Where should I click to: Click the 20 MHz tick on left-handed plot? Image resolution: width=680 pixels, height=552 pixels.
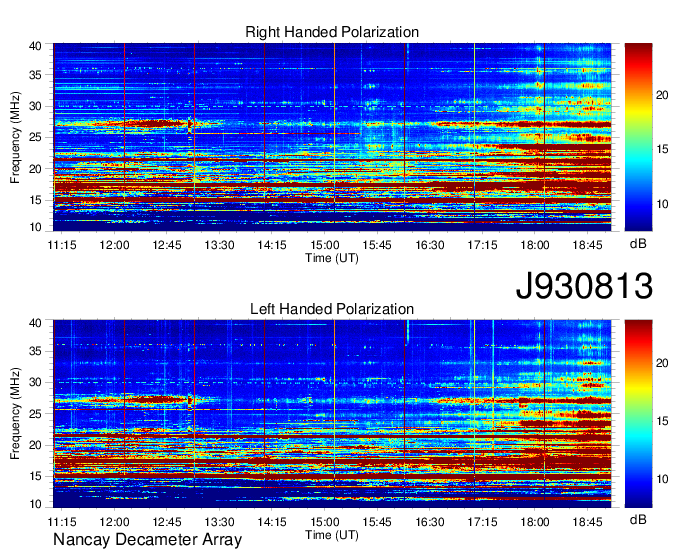35,445
